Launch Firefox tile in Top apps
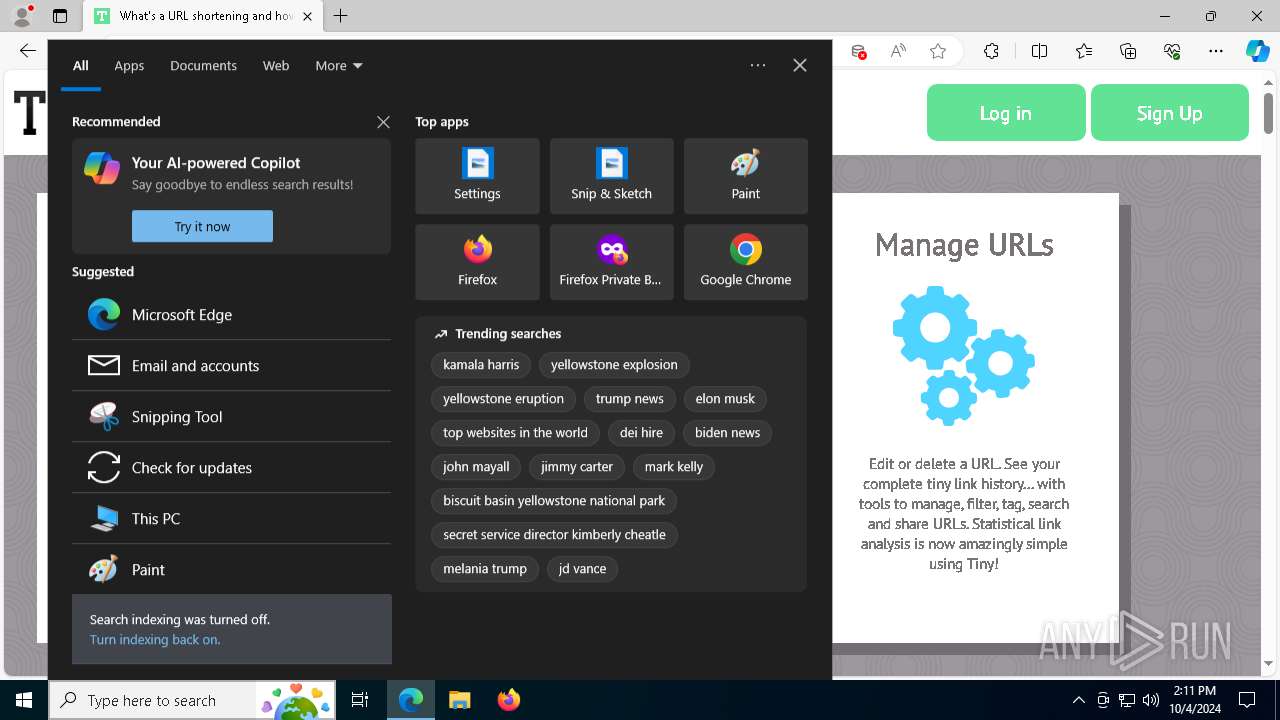The image size is (1280, 720). 477,262
